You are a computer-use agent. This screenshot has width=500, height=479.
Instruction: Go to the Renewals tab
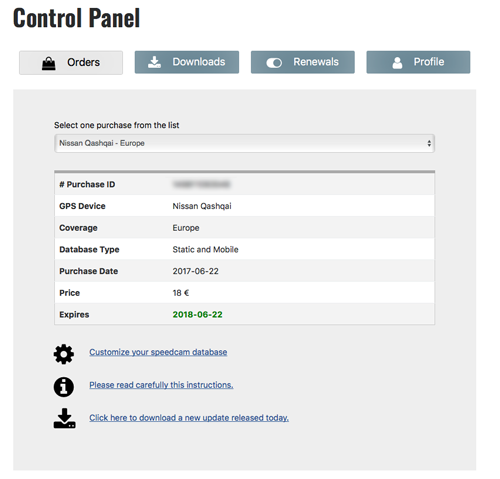click(303, 62)
